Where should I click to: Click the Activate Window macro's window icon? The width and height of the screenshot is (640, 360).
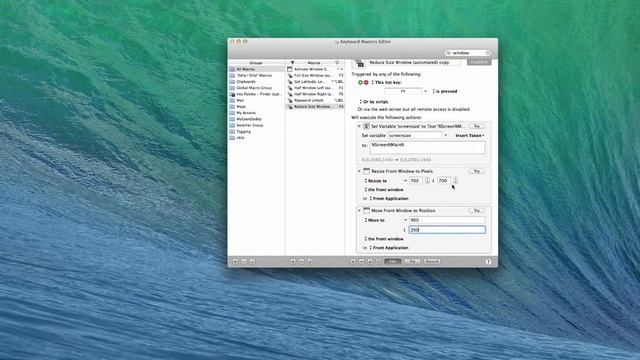(290, 69)
